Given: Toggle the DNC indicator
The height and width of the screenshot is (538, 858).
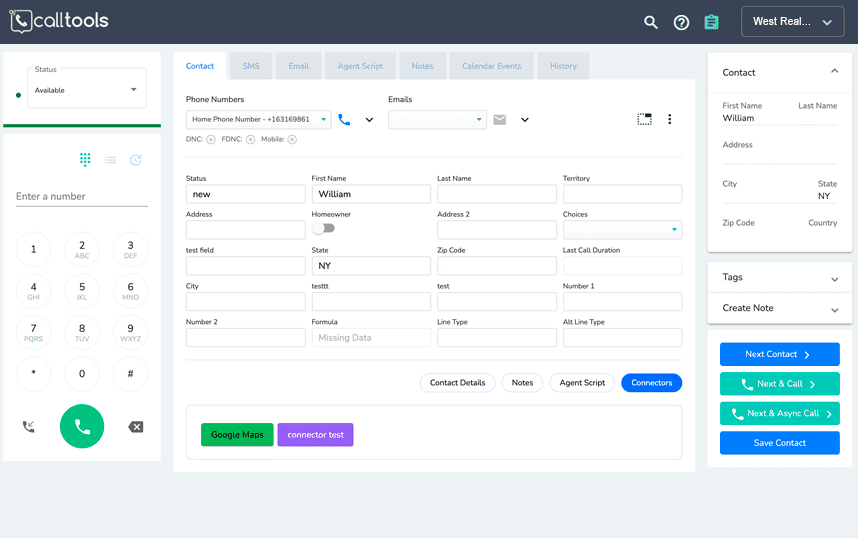Looking at the screenshot, I should click(x=211, y=140).
